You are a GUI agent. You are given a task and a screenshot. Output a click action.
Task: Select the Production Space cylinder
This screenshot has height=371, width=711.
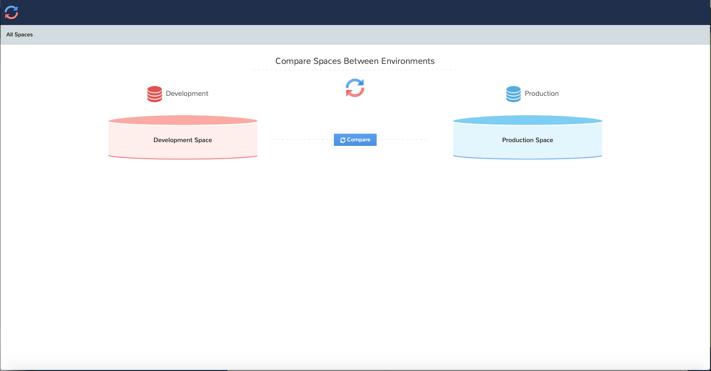coord(527,137)
